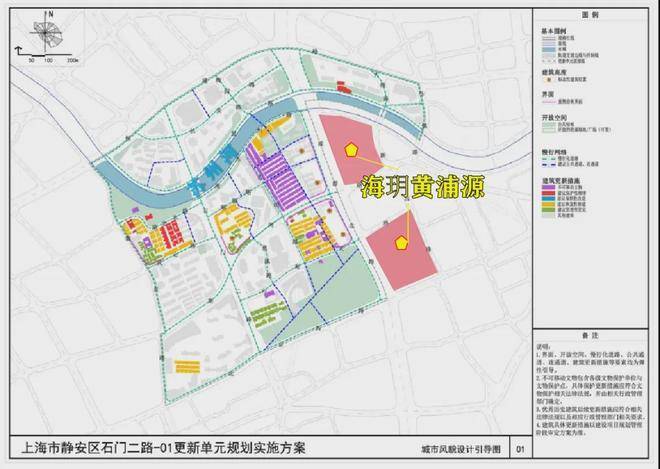Click the large green open space block
This screenshot has height=469, width=660.
[x=343, y=286]
